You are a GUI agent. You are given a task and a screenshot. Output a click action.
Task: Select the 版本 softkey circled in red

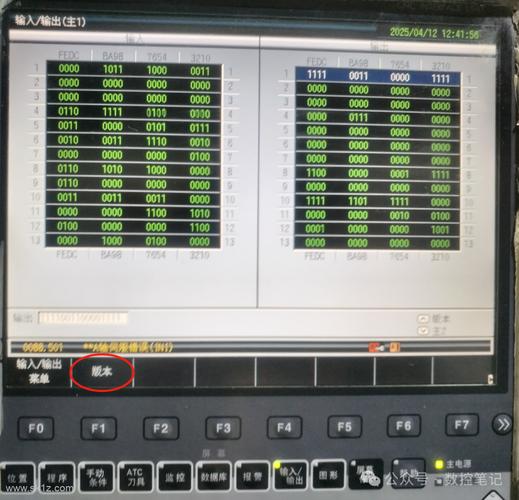click(x=101, y=372)
